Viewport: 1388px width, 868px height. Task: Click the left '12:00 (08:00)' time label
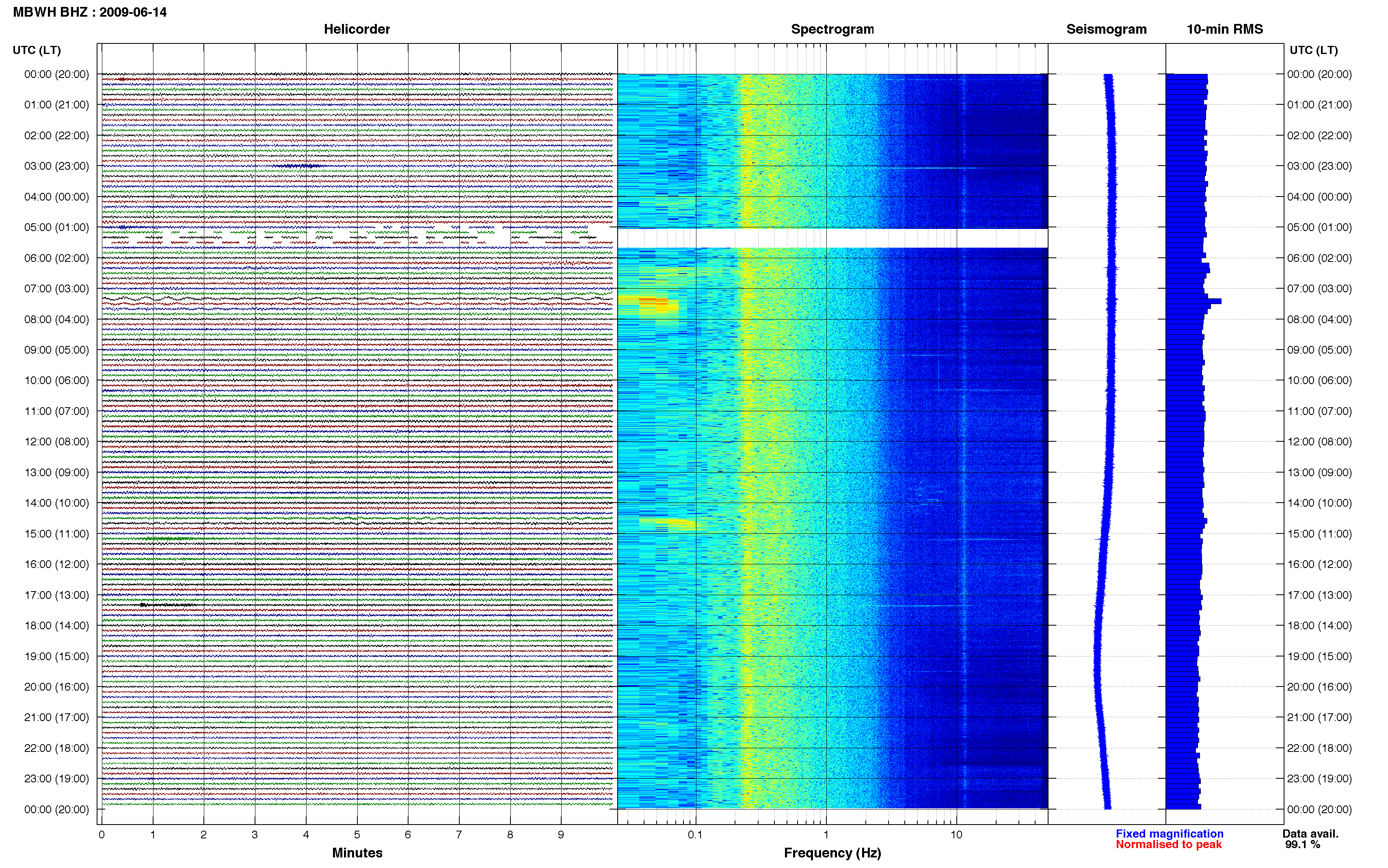pos(56,441)
